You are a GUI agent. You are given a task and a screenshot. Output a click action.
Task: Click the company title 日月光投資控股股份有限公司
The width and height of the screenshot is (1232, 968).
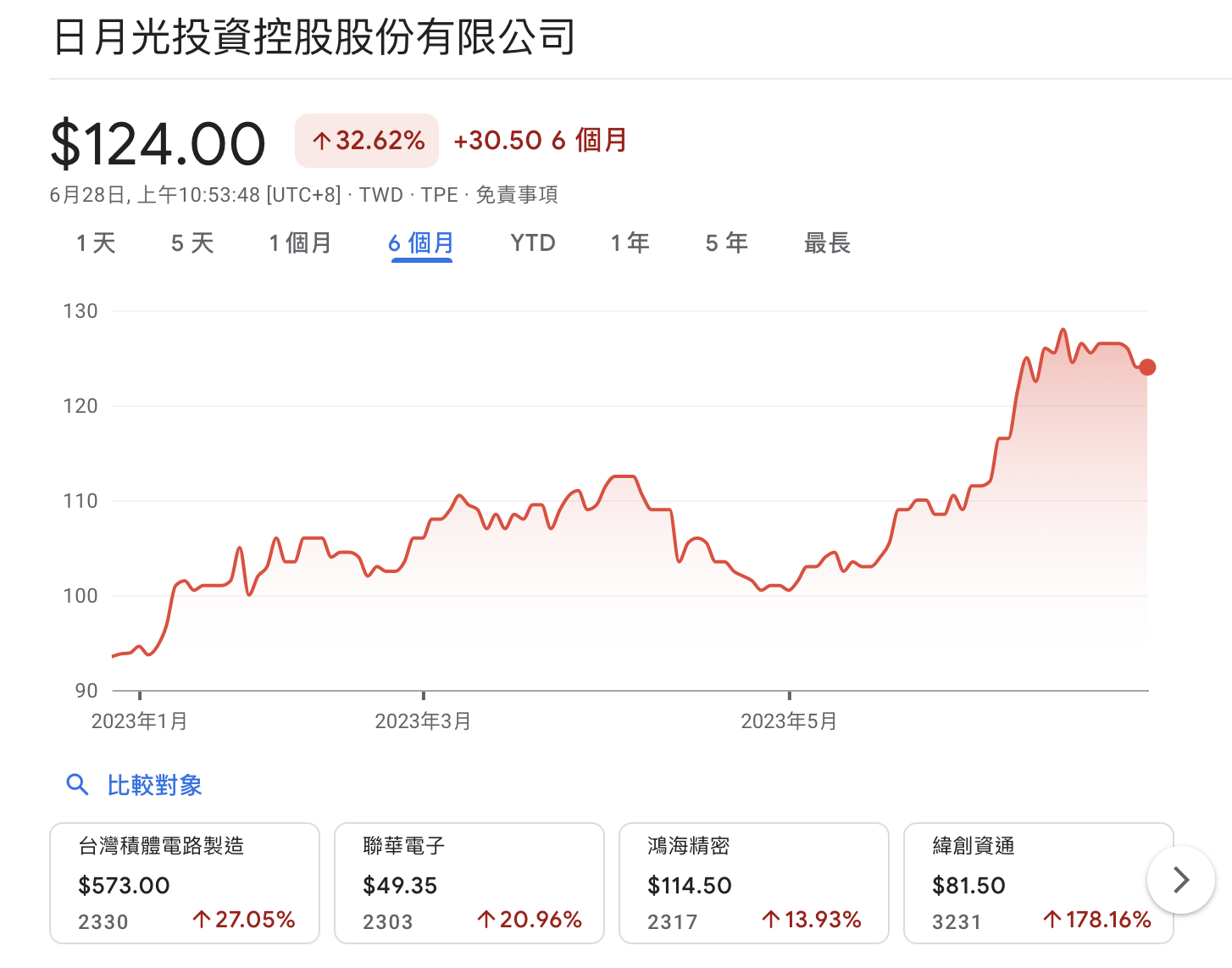point(314,37)
